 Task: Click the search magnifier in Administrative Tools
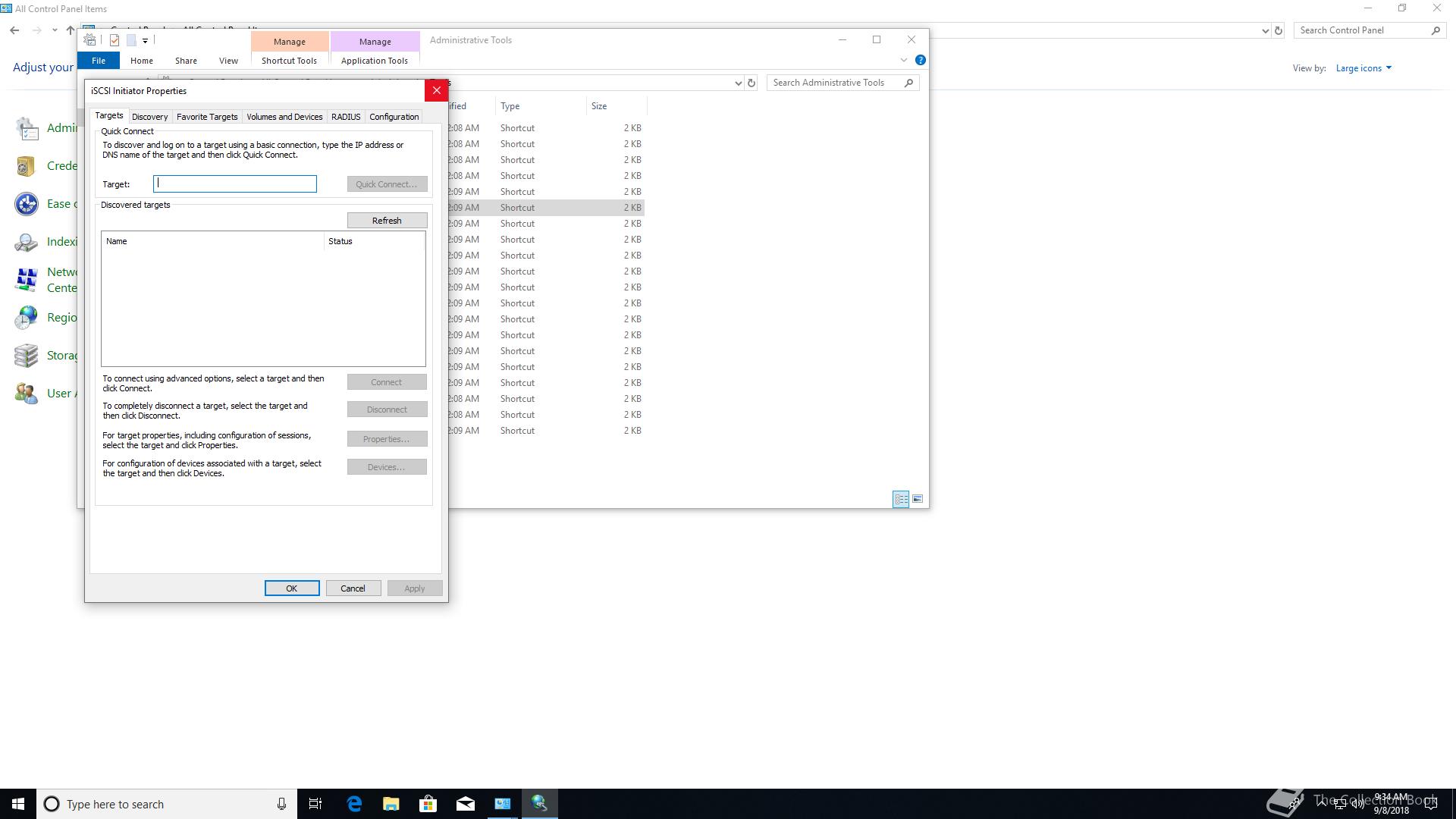point(909,83)
